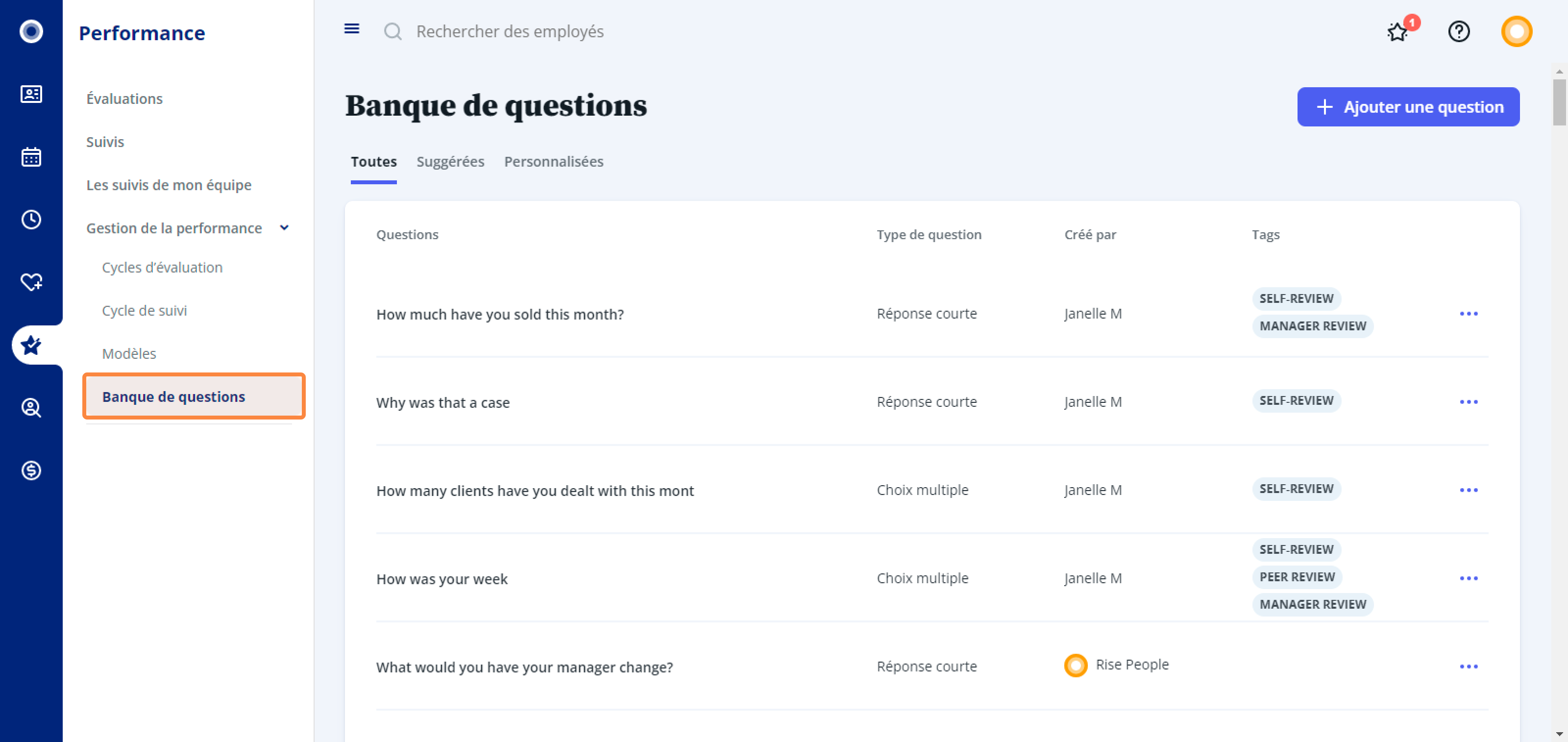The width and height of the screenshot is (1568, 742).
Task: Open options menu for 'Why was that a case'
Action: point(1468,402)
